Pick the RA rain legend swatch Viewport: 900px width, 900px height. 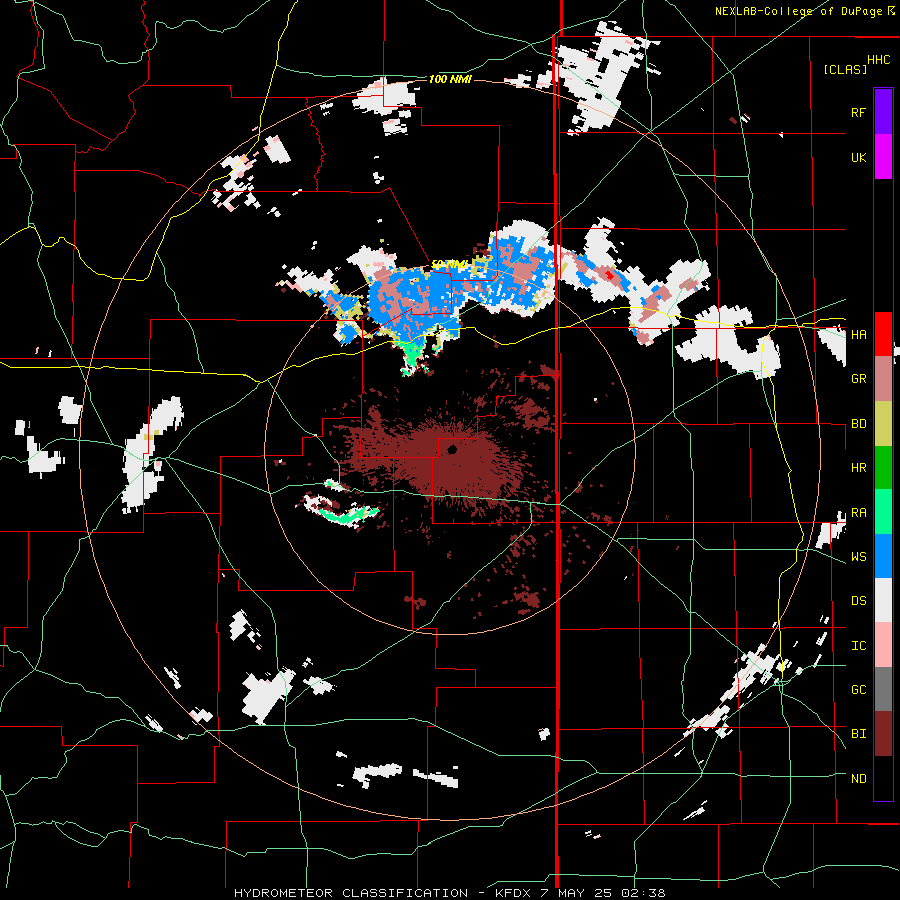[883, 512]
